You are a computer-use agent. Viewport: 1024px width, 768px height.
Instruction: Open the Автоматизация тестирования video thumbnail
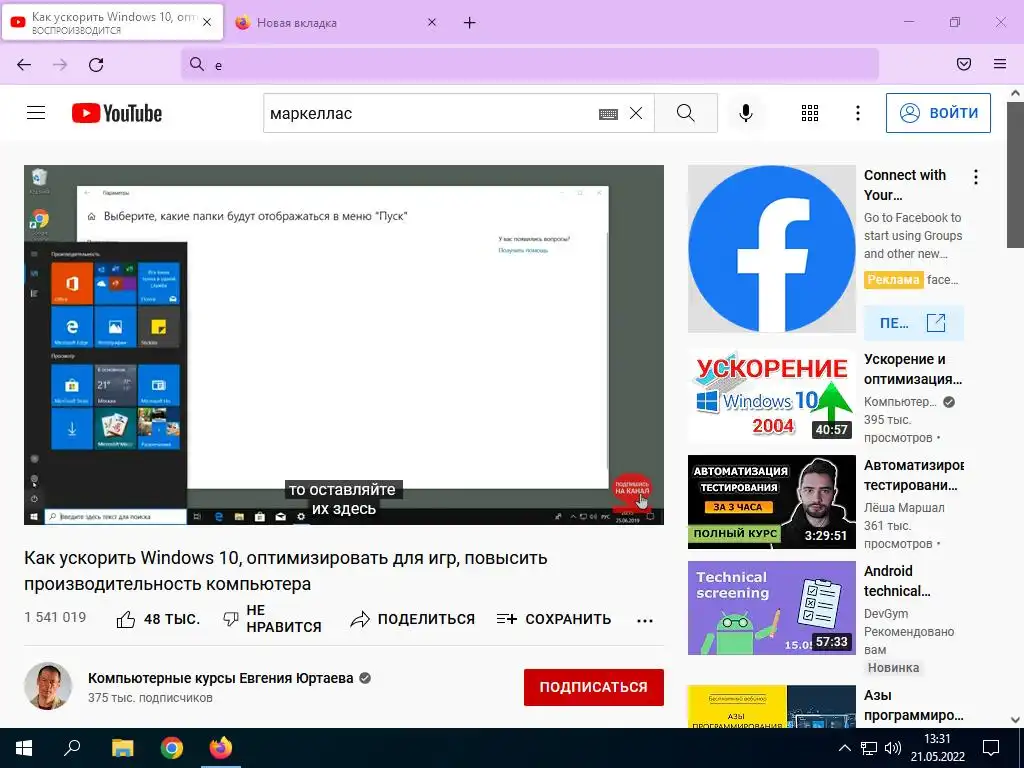pos(771,502)
